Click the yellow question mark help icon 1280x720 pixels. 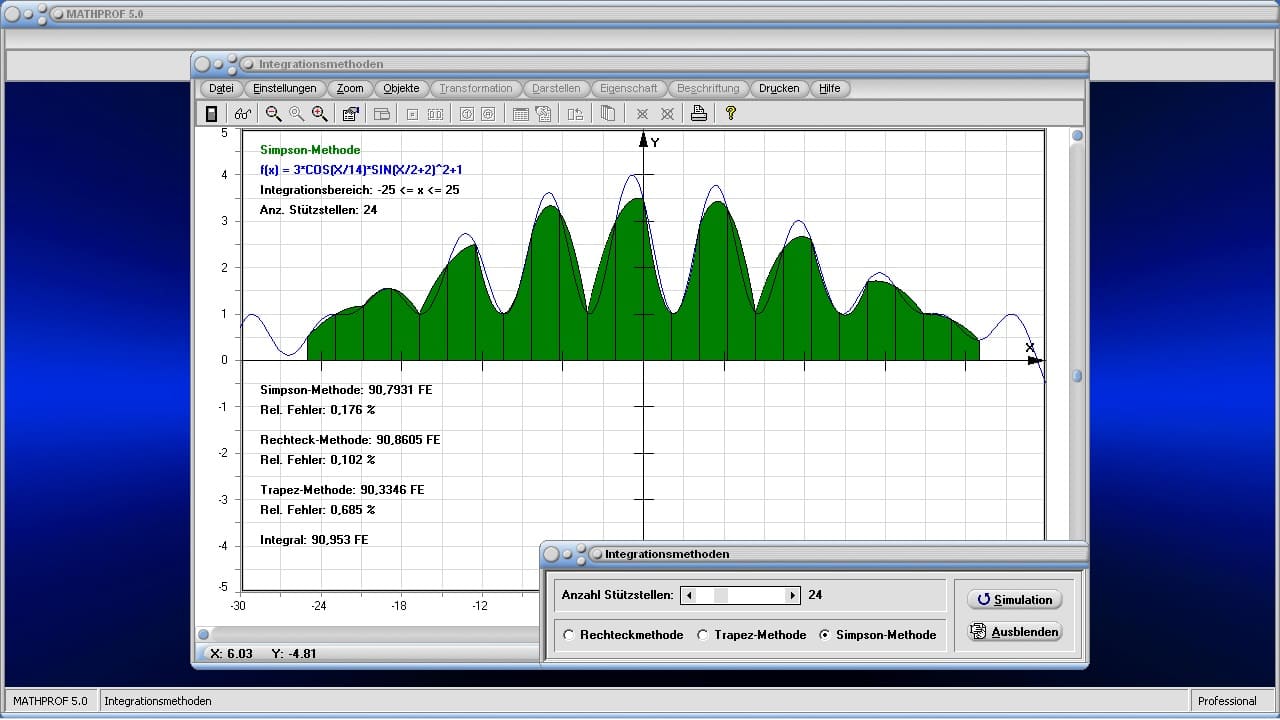coord(731,114)
